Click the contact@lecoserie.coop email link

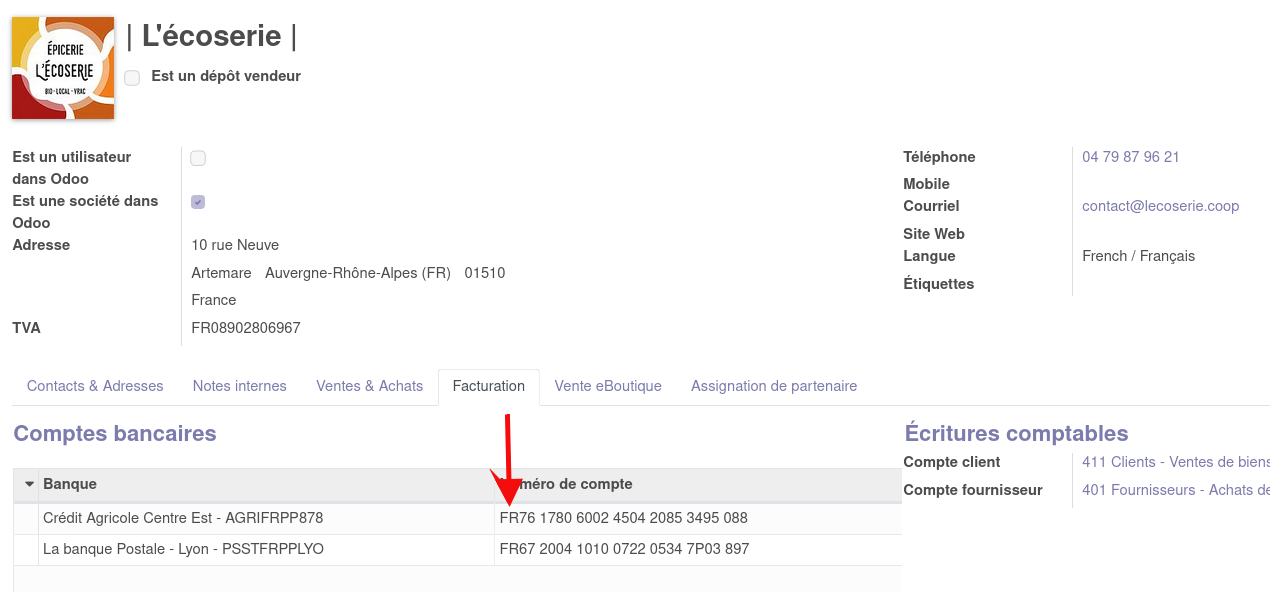pyautogui.click(x=1160, y=206)
